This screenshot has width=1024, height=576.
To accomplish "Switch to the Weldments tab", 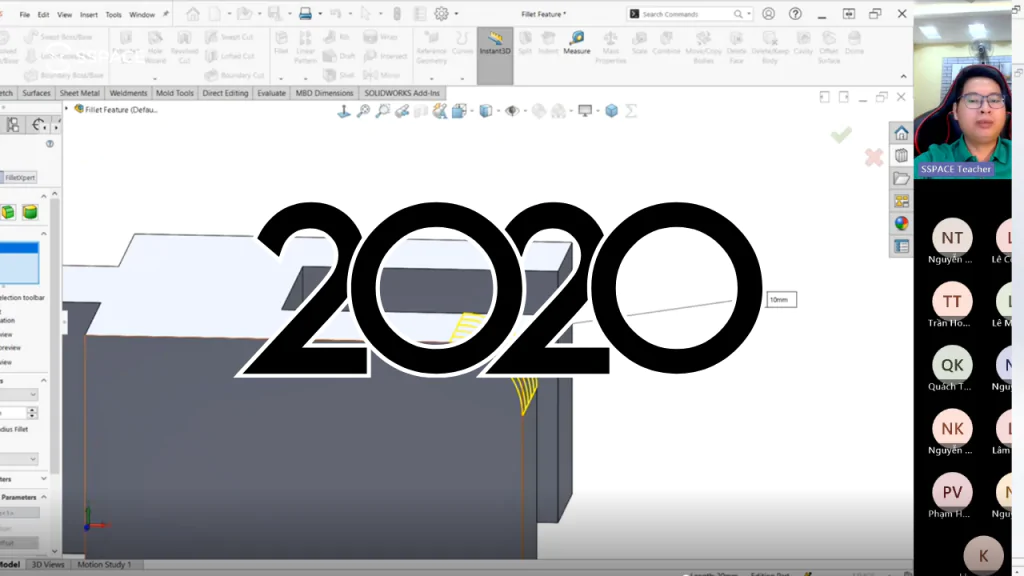I will (128, 93).
